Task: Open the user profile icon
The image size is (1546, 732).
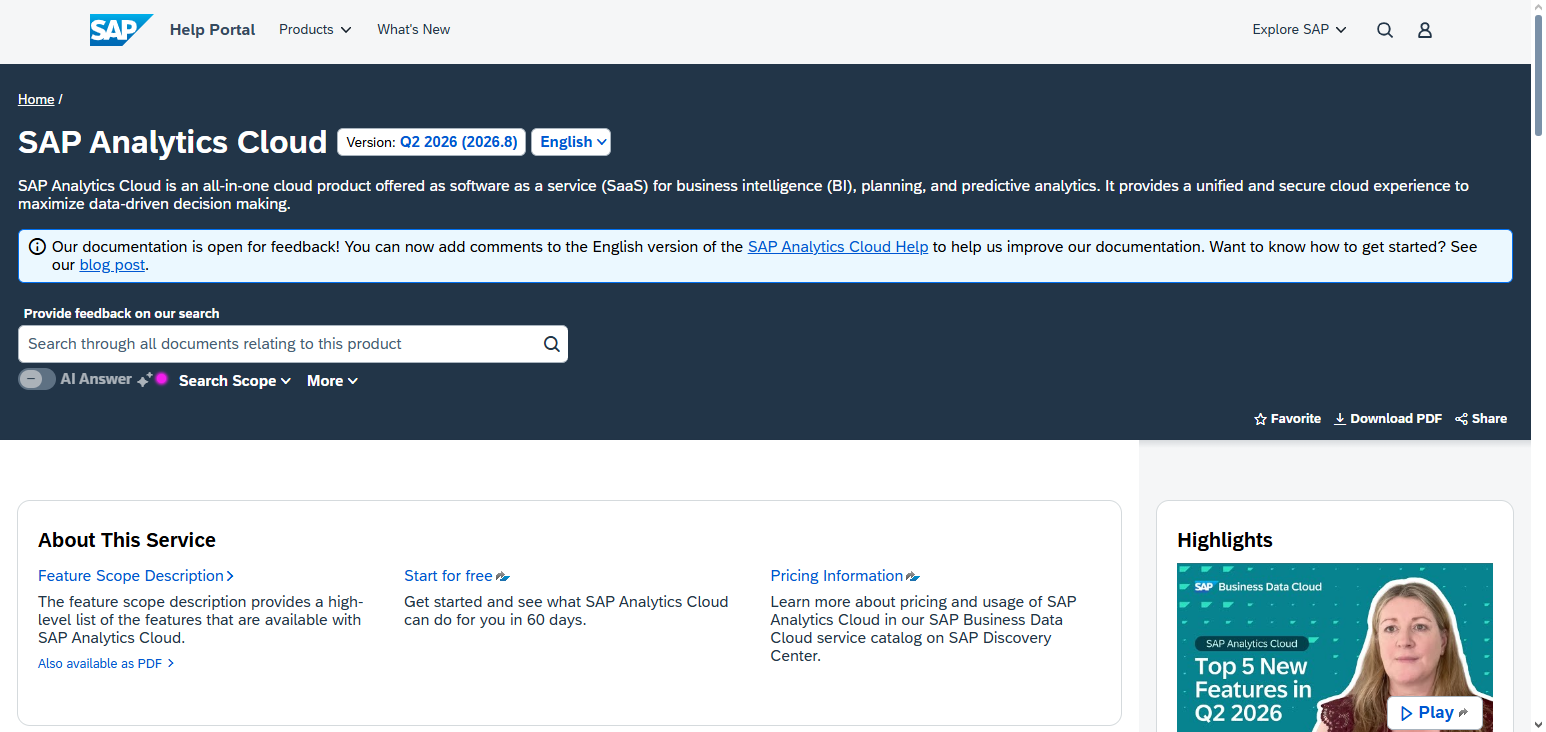Action: click(1425, 30)
